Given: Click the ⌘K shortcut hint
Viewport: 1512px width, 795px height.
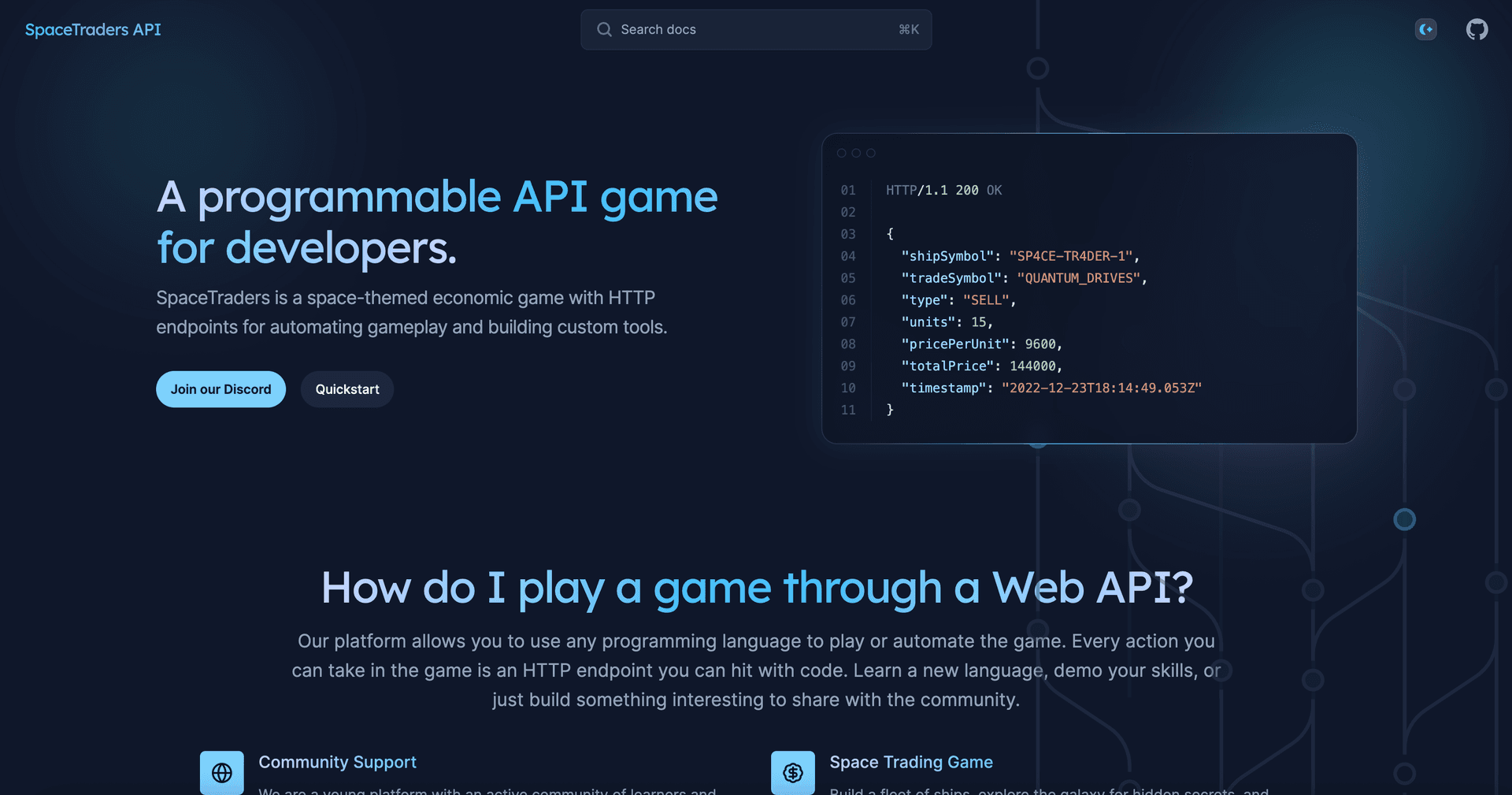Looking at the screenshot, I should [x=909, y=30].
